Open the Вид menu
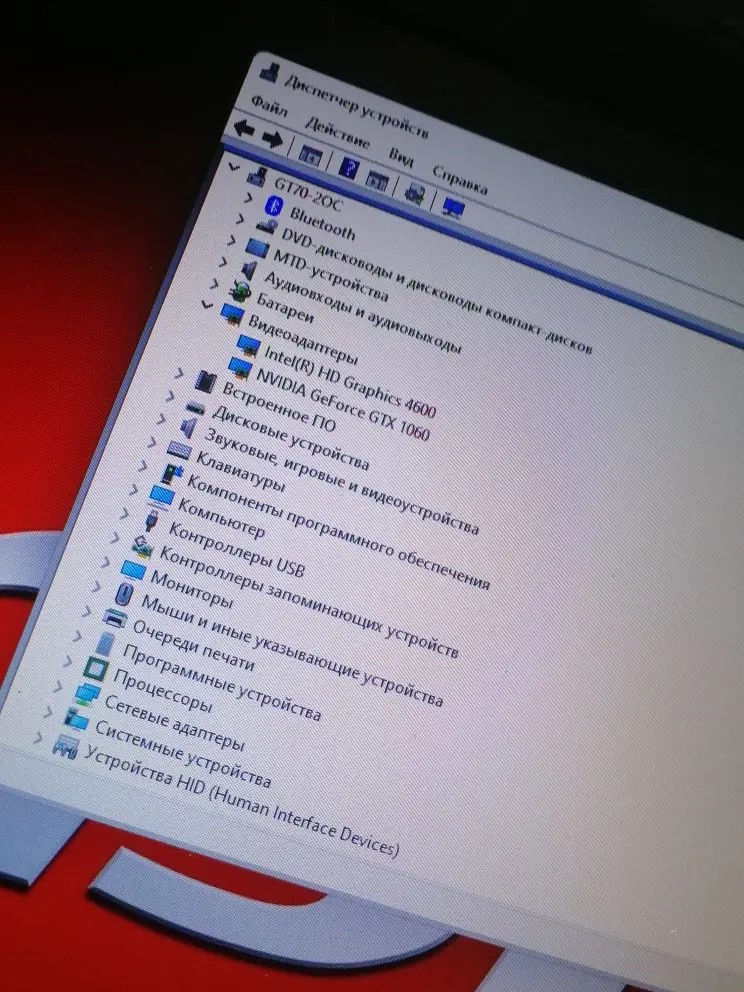The width and height of the screenshot is (744, 992). click(401, 156)
